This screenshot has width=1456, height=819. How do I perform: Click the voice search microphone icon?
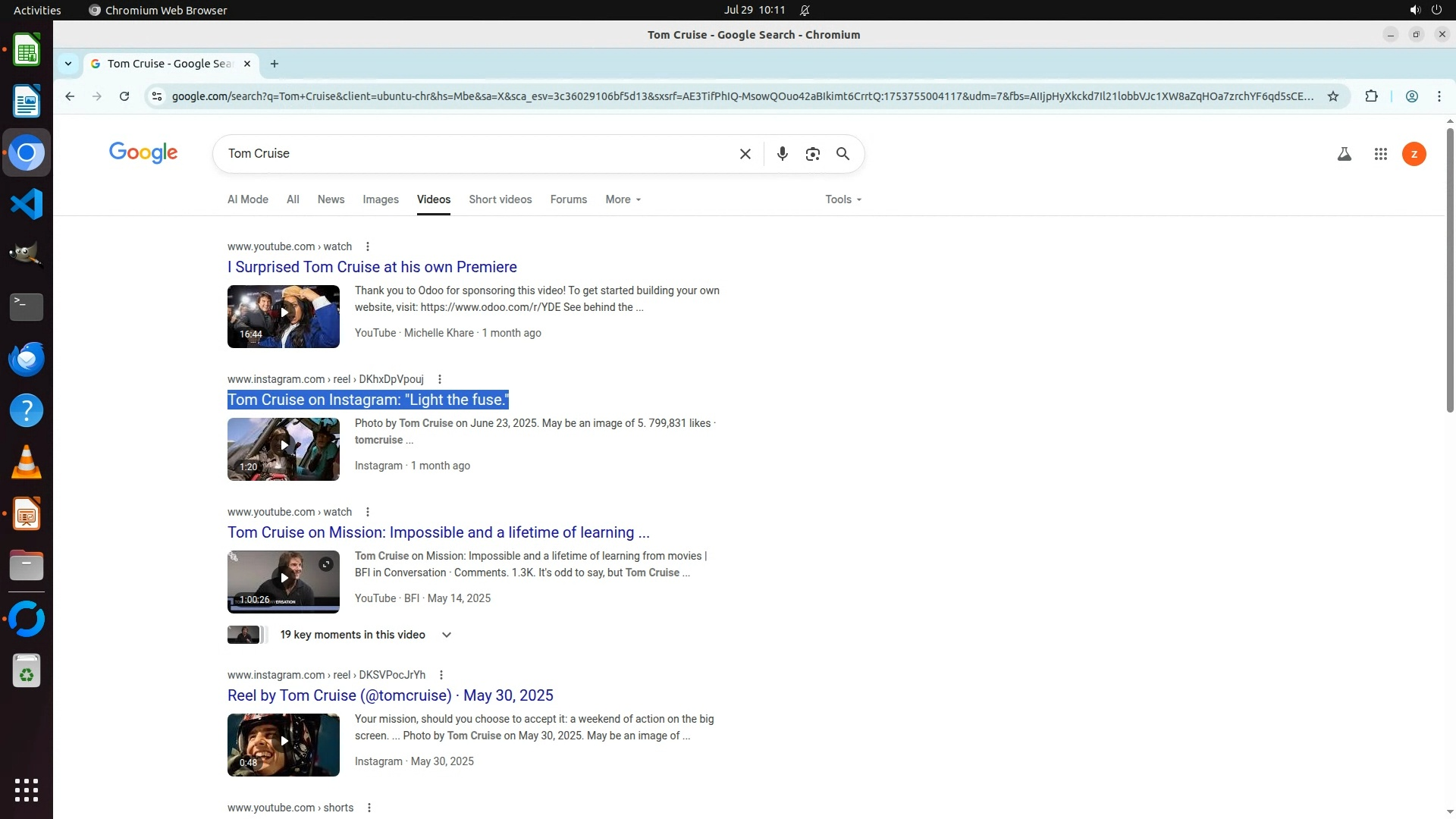click(x=782, y=154)
